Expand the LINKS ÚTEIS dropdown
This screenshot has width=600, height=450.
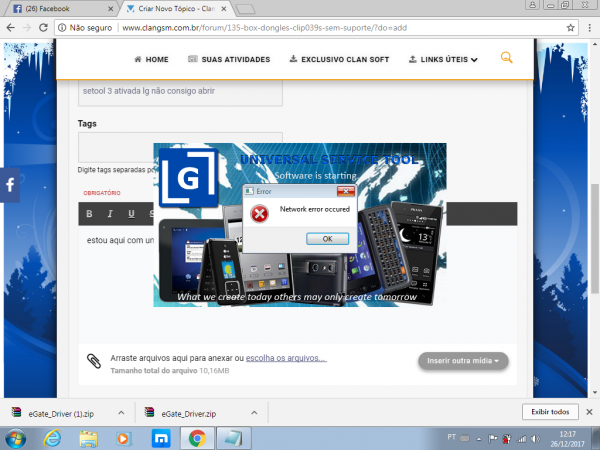443,59
